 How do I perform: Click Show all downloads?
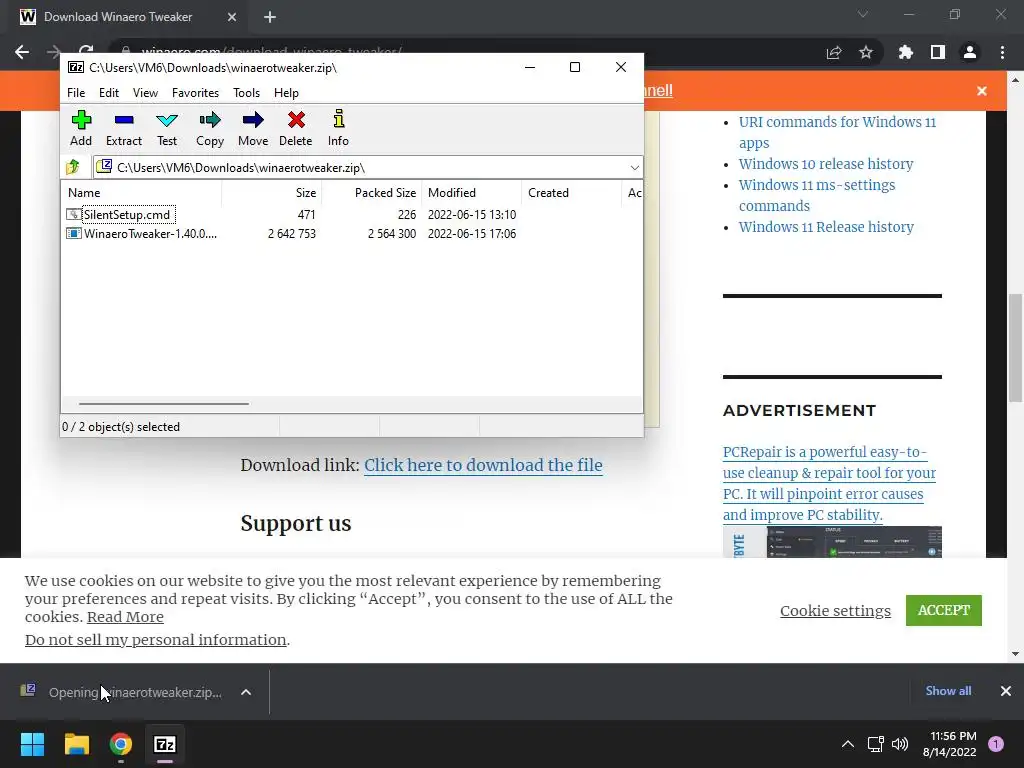(948, 691)
